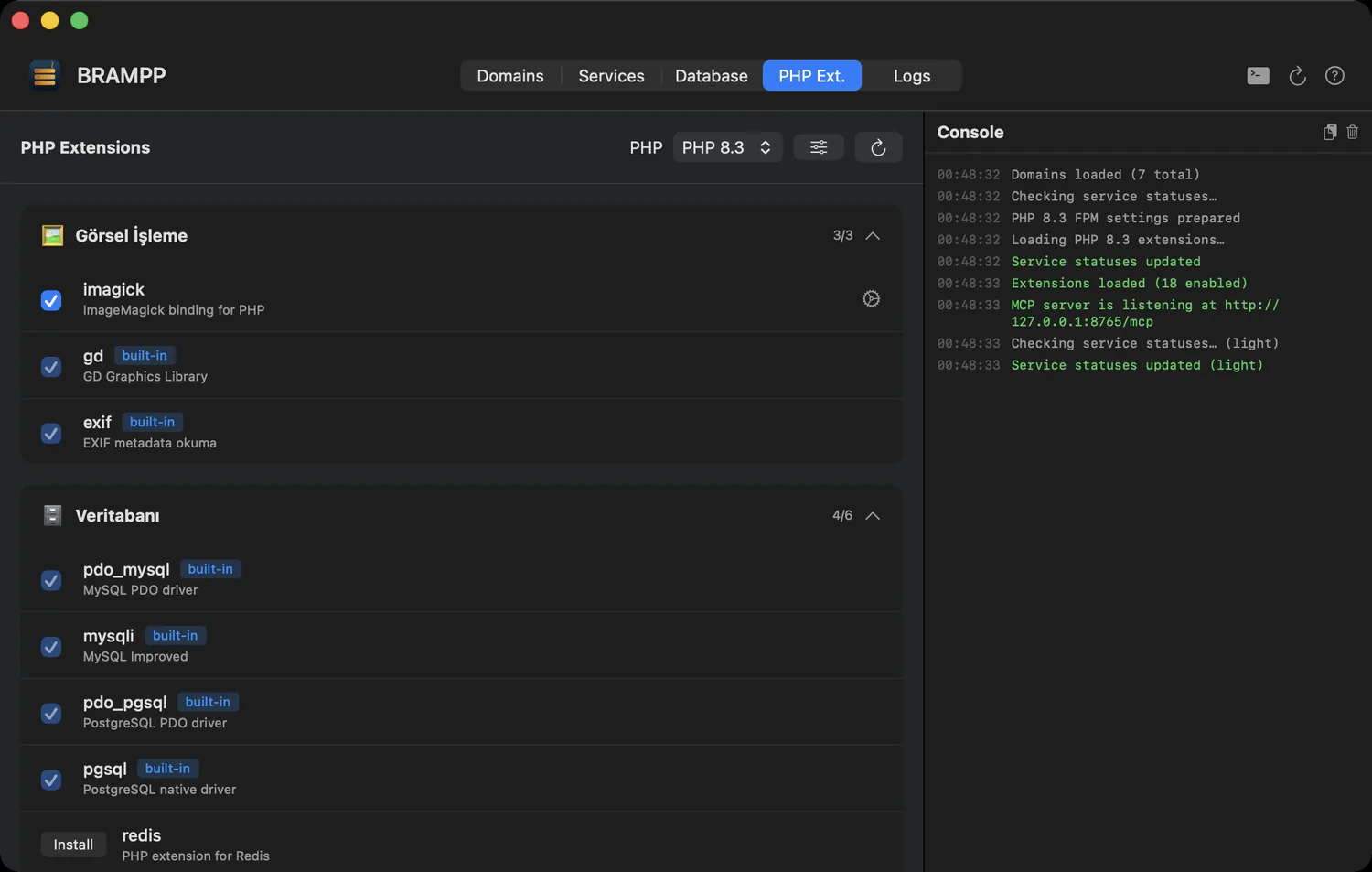Click 'PHP extension for Redis' description
This screenshot has height=872, width=1372.
click(x=196, y=856)
